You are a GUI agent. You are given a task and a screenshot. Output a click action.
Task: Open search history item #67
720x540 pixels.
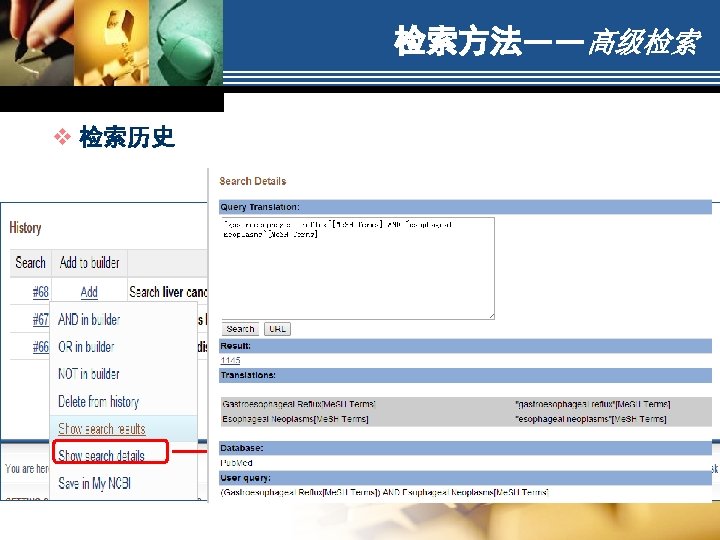[40, 319]
